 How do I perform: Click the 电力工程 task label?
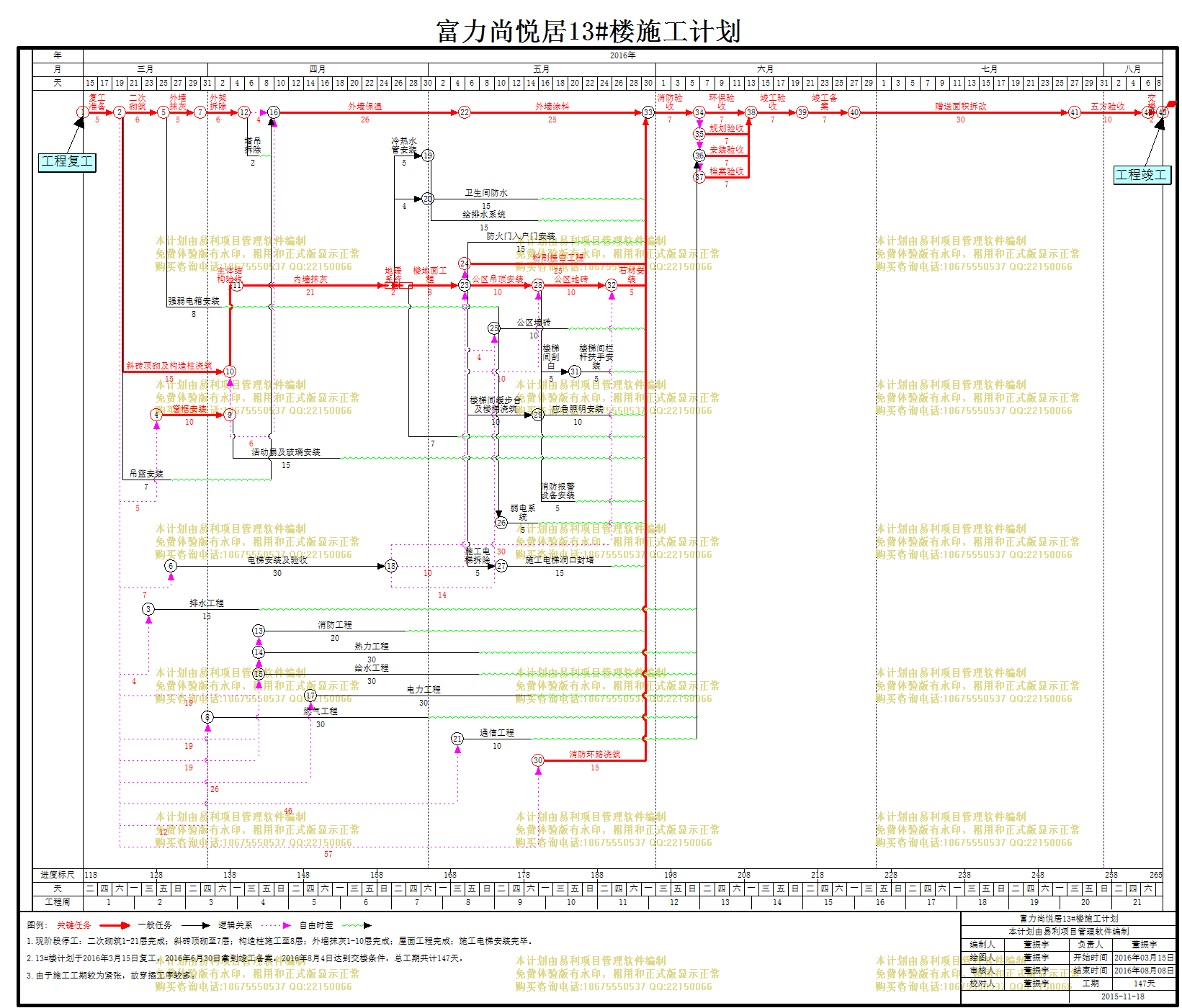tap(424, 690)
